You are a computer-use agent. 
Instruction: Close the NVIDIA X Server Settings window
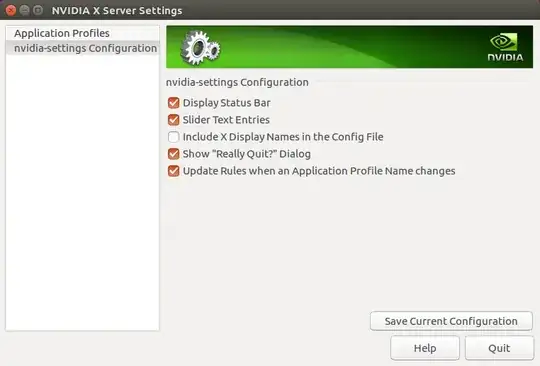[11, 10]
